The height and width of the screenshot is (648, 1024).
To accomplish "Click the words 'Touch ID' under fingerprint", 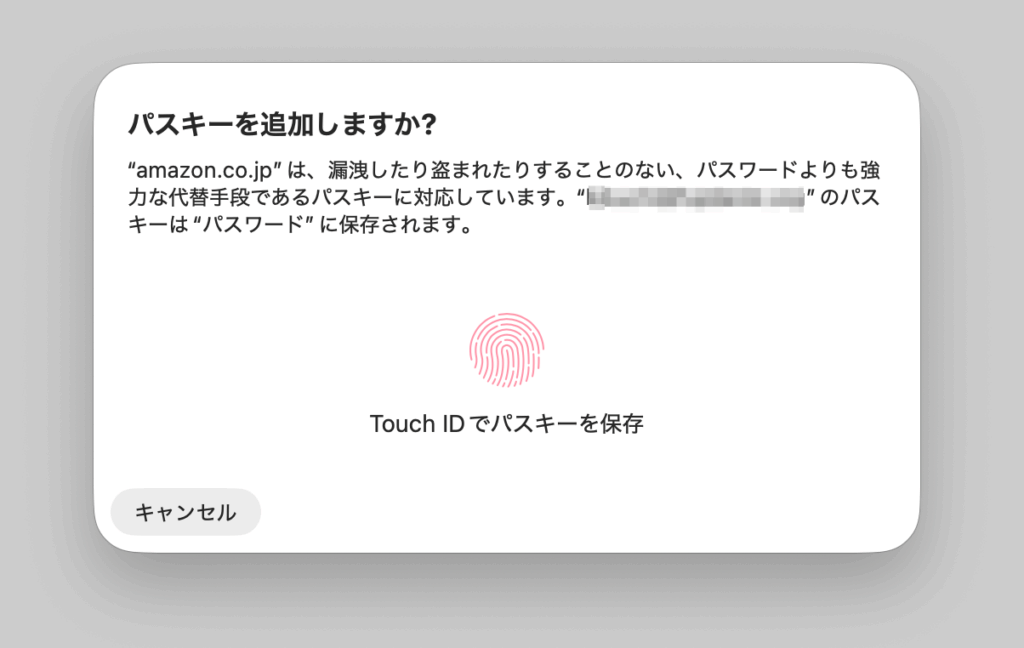I will coord(417,424).
